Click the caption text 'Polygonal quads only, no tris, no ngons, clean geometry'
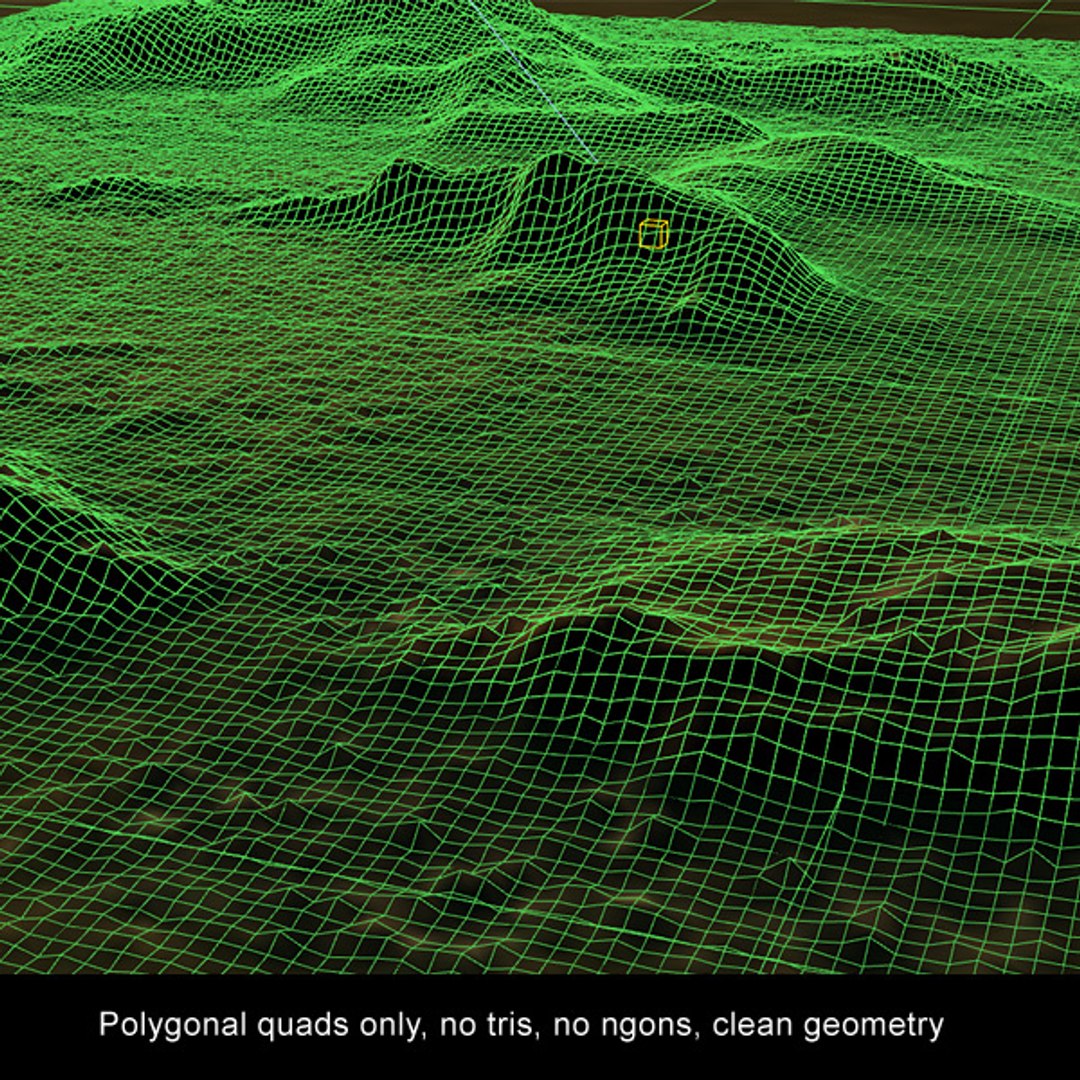 [x=521, y=1025]
